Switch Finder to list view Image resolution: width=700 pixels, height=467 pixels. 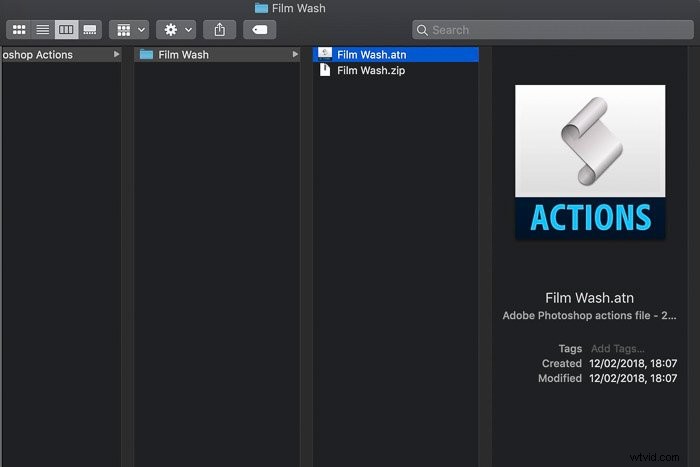pos(43,30)
